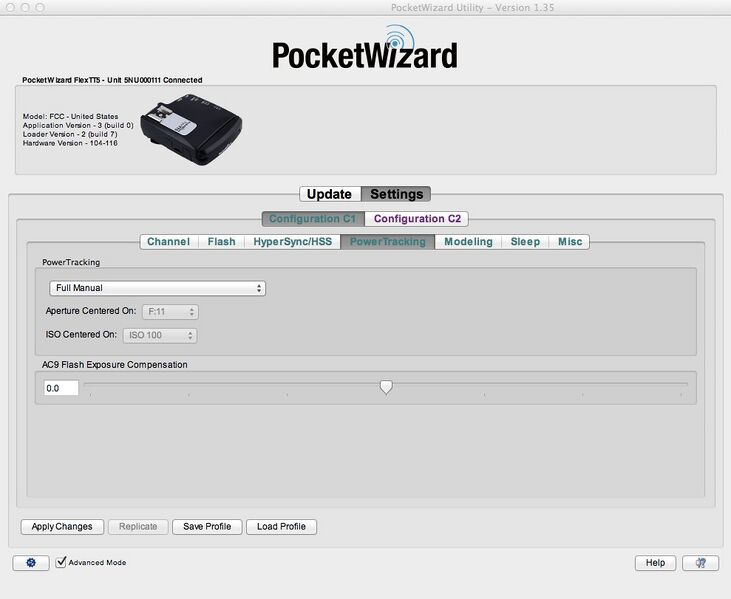The image size is (731, 599).
Task: Click the blue gear settings icon button
Action: [31, 563]
